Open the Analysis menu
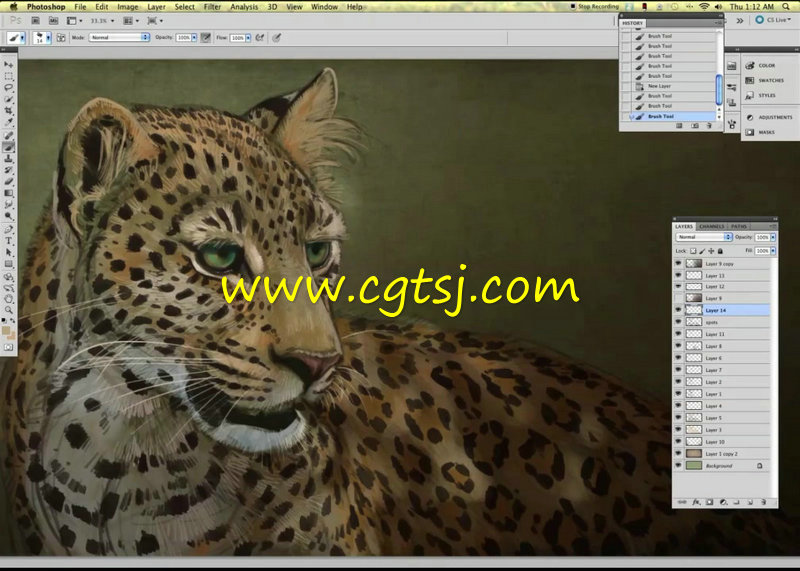 click(x=244, y=7)
